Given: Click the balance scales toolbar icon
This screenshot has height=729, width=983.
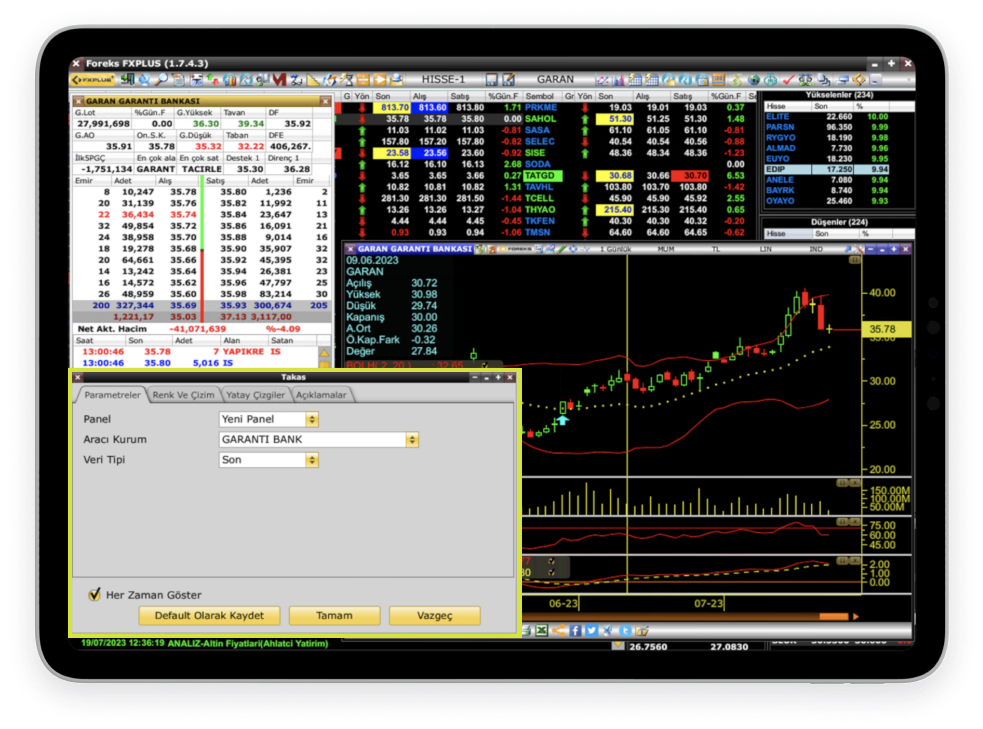Looking at the screenshot, I should click(x=805, y=79).
